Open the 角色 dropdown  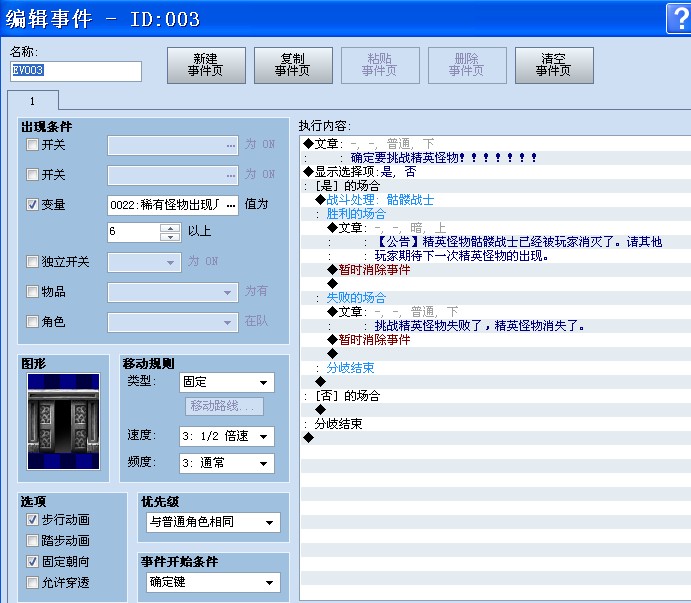pos(173,323)
